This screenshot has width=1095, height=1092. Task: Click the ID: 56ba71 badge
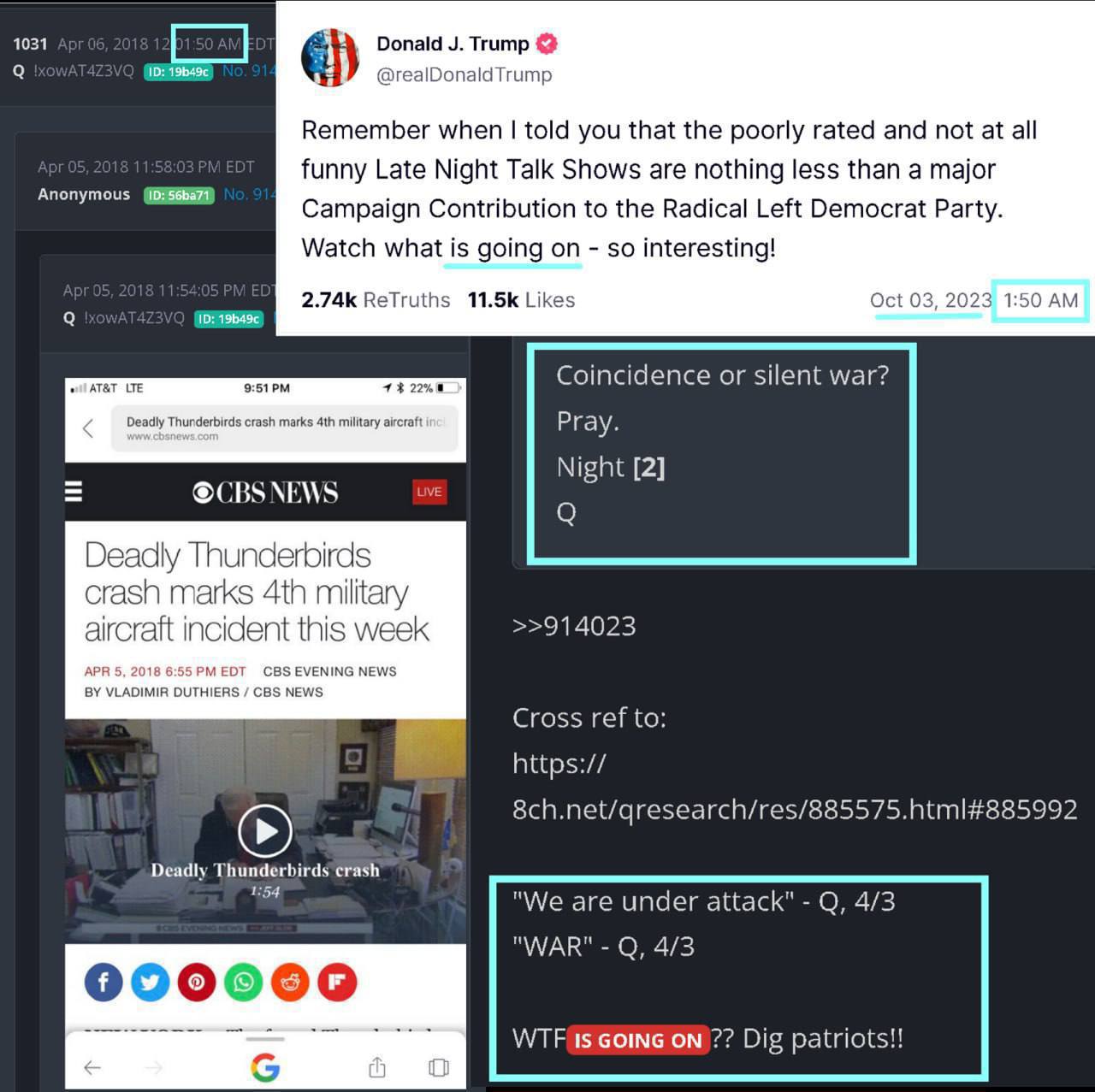(x=179, y=195)
